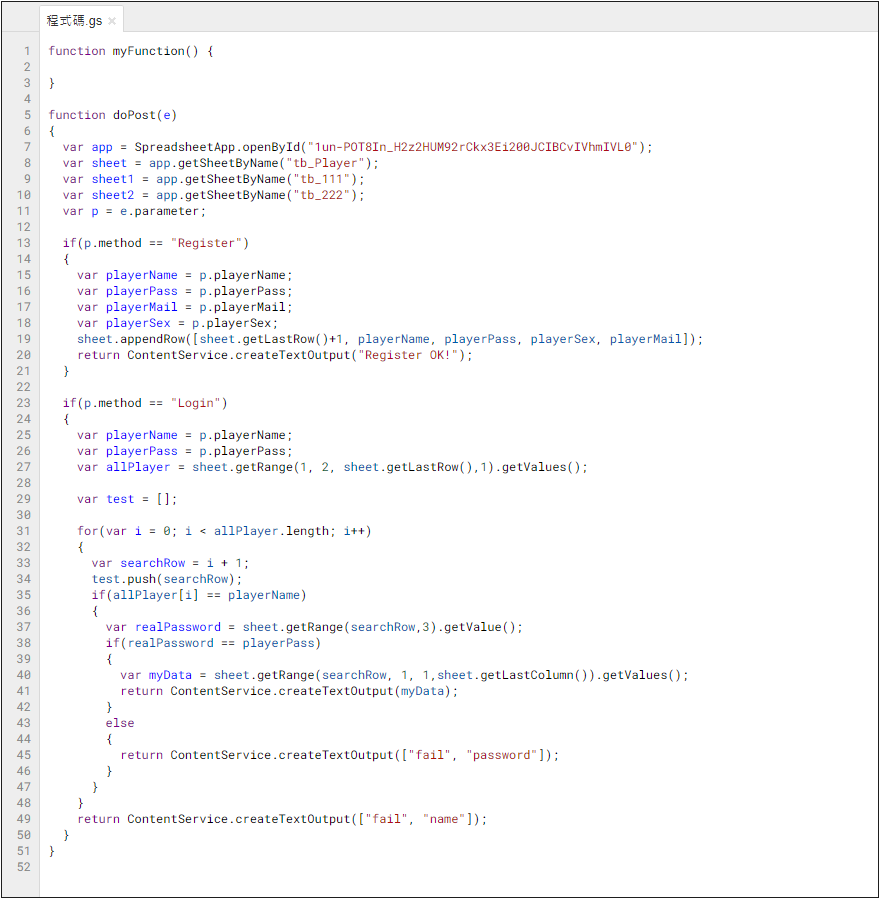Screen dimensions: 880x899
Task: Click line number 52 in the gutter
Action: (24, 867)
